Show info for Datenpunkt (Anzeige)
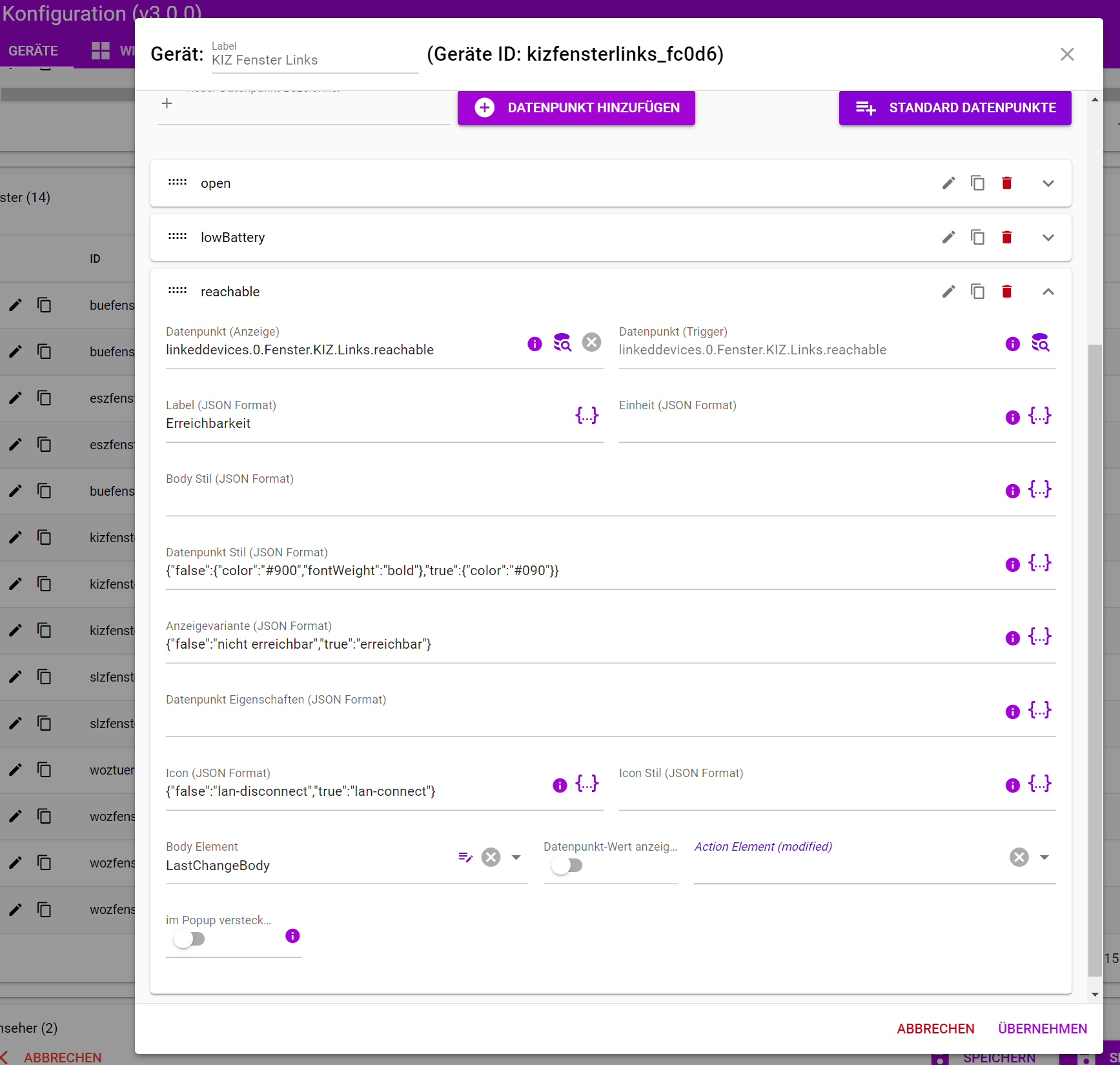1120x1065 pixels. coord(535,344)
